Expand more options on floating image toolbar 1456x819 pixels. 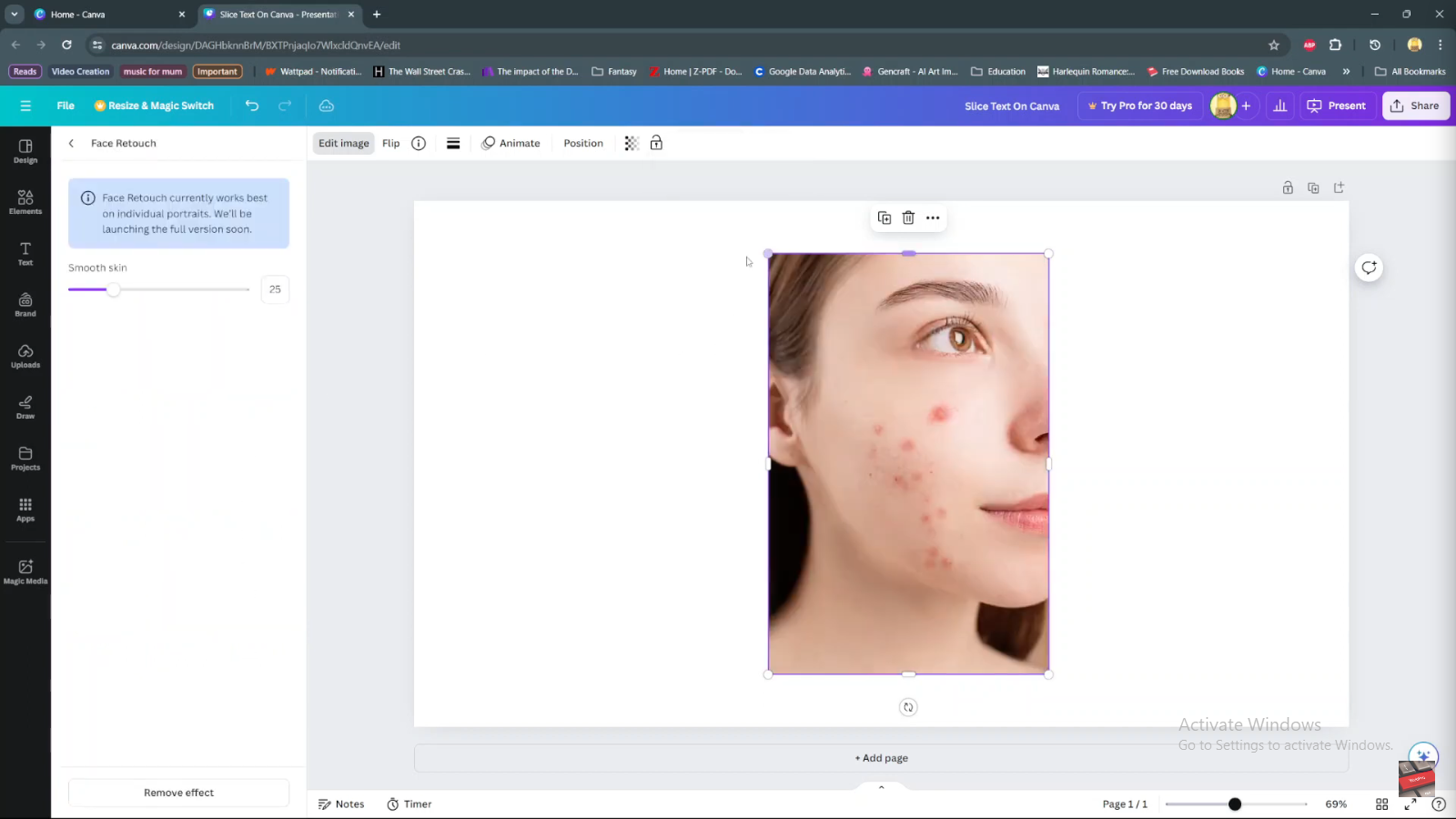[x=933, y=217]
